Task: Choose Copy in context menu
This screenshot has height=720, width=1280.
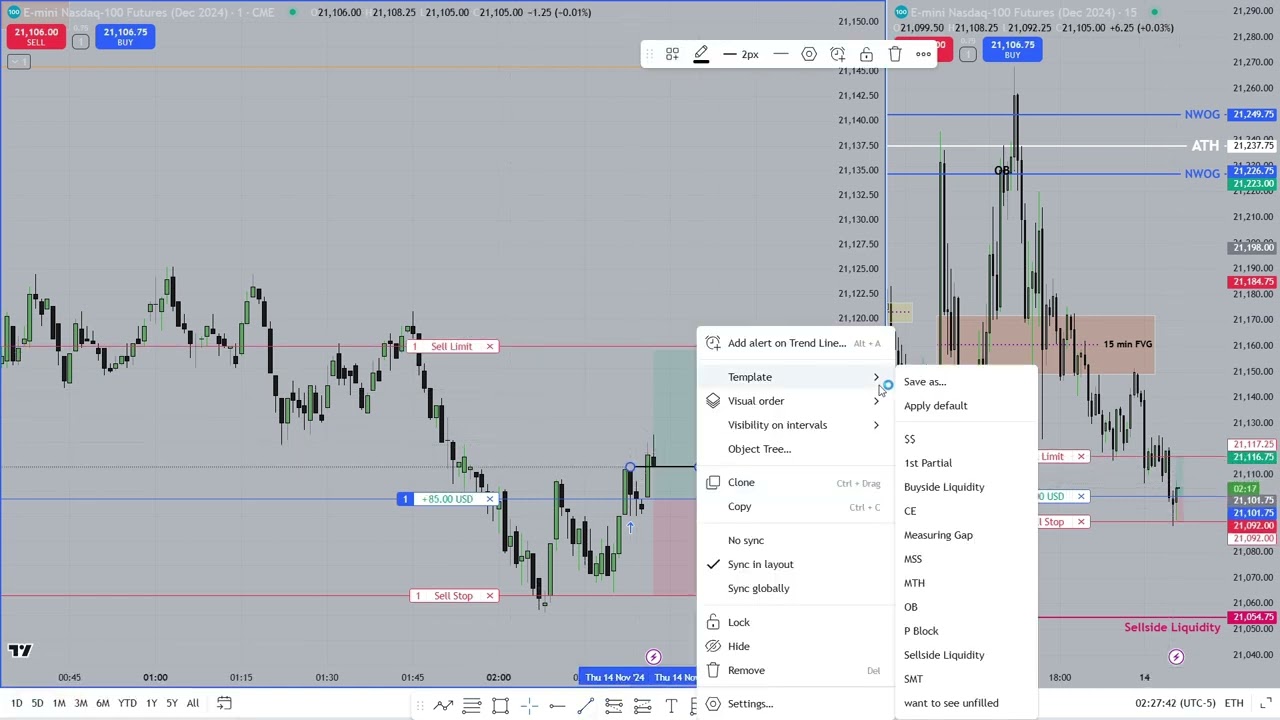Action: [795, 507]
